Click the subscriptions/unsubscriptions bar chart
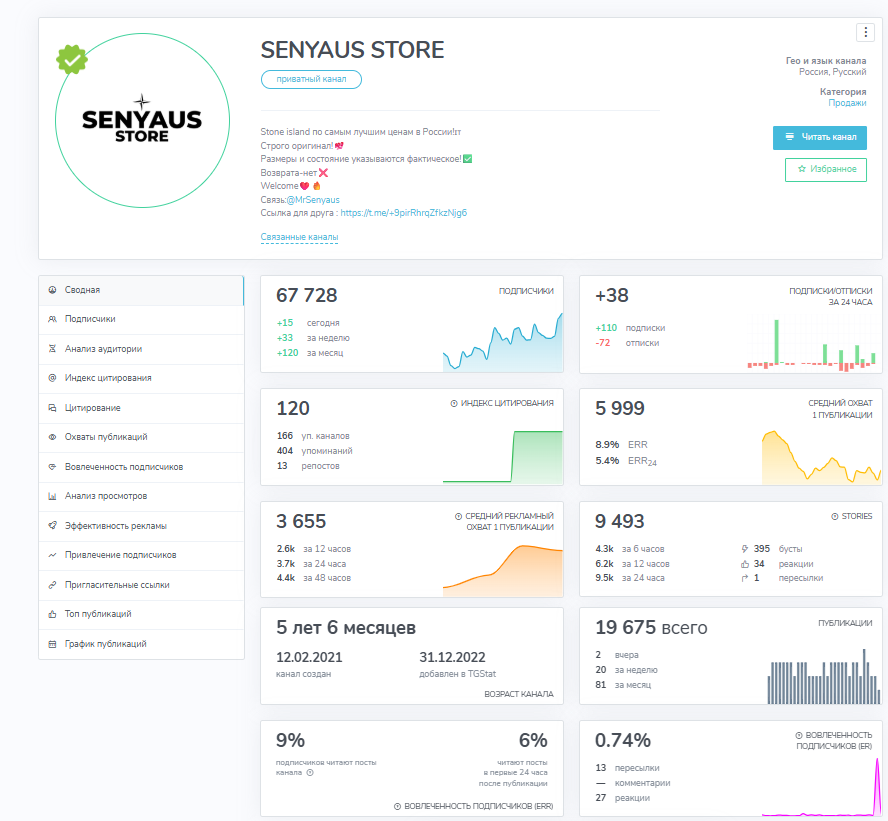Image resolution: width=888 pixels, height=821 pixels. coord(812,345)
